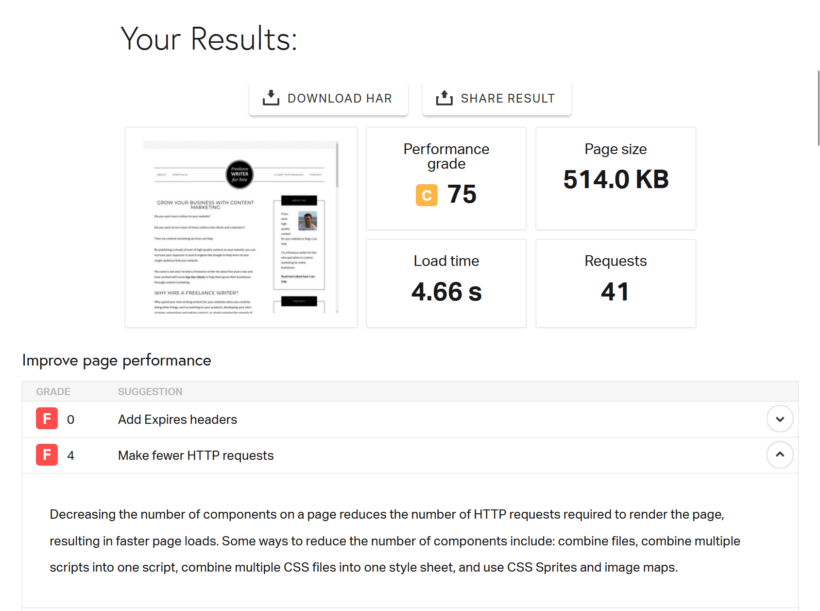
Task: Select the Performance grade metric card
Action: coord(446,178)
